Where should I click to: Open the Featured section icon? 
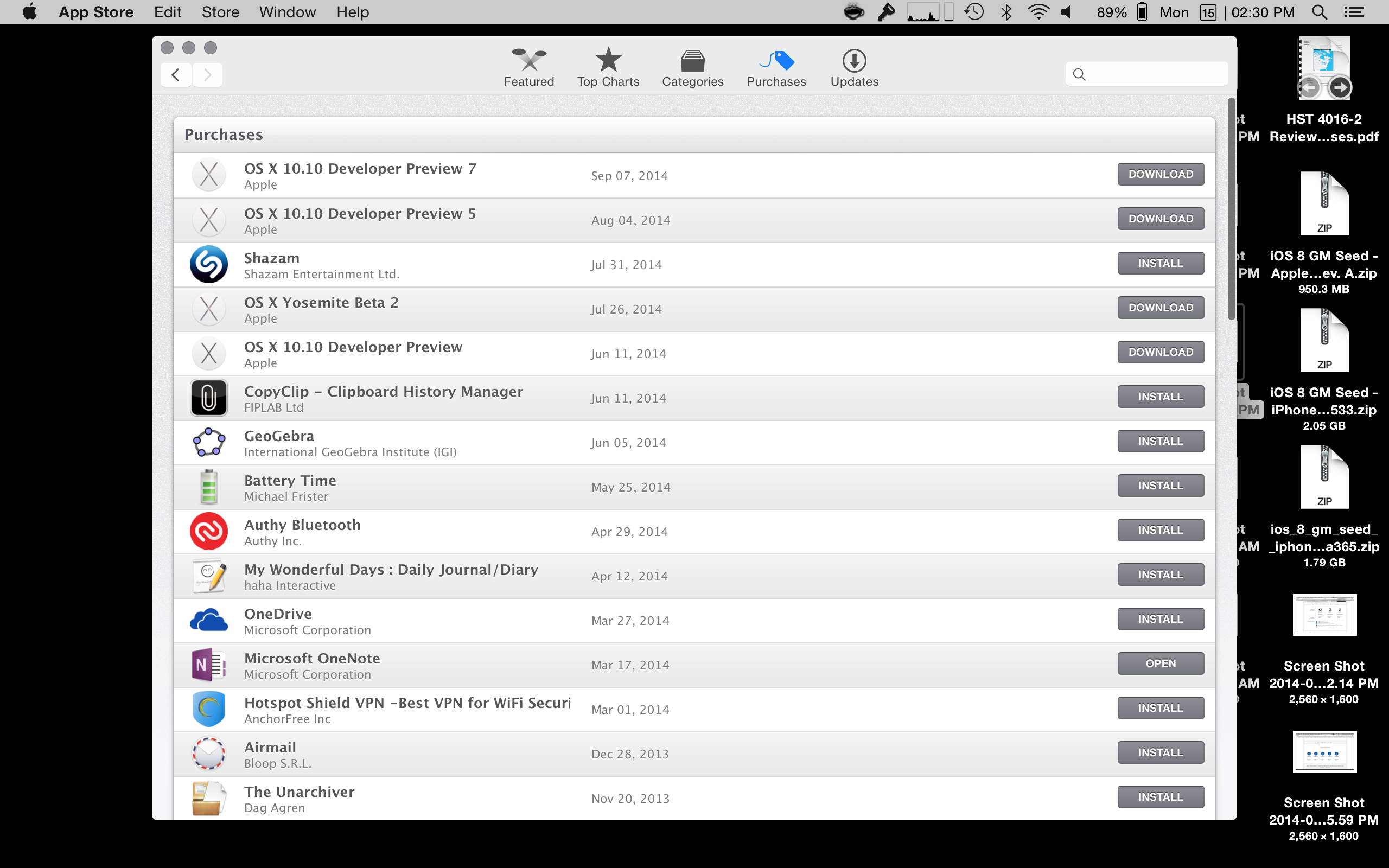(528, 60)
